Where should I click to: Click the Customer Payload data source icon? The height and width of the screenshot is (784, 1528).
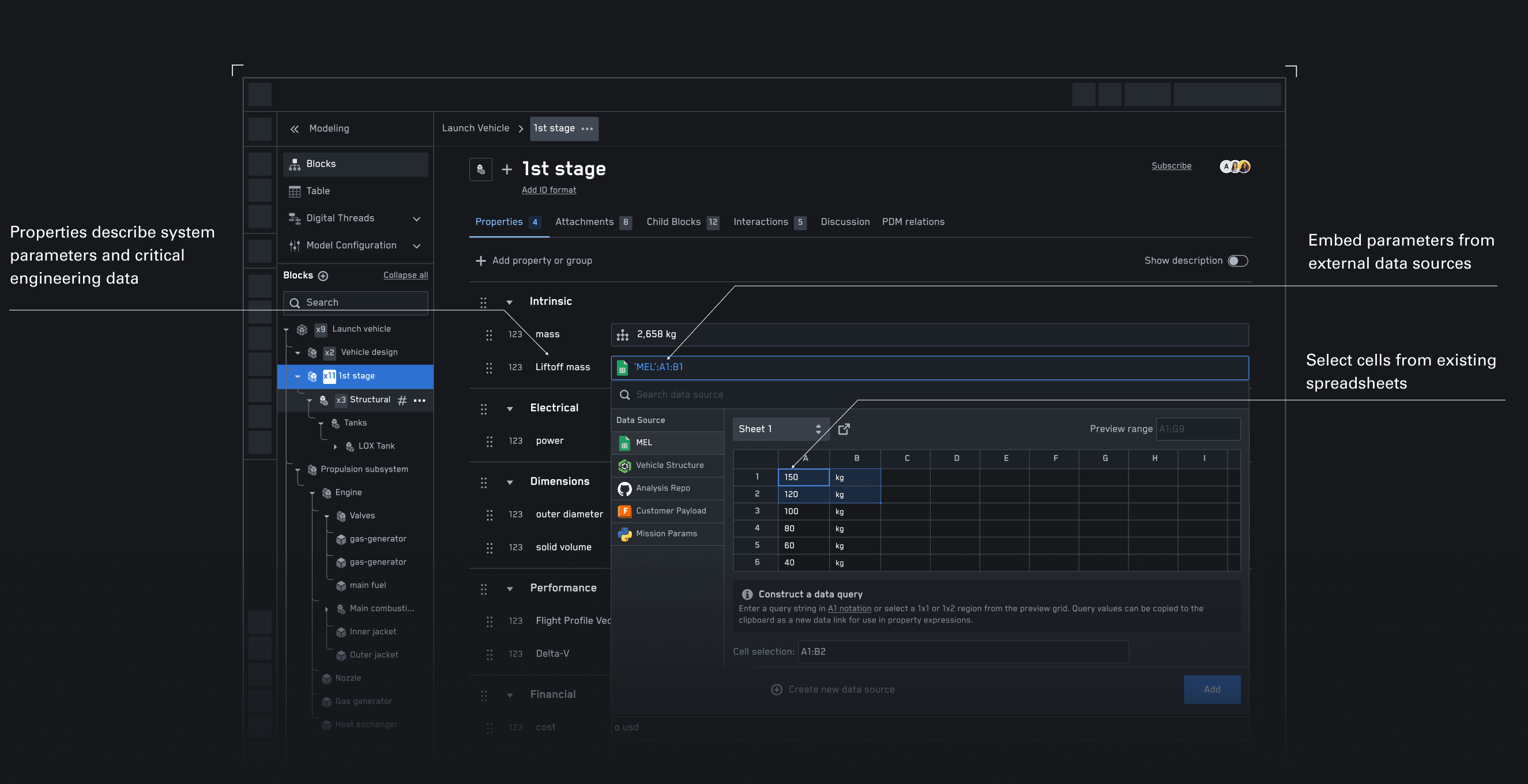point(623,511)
